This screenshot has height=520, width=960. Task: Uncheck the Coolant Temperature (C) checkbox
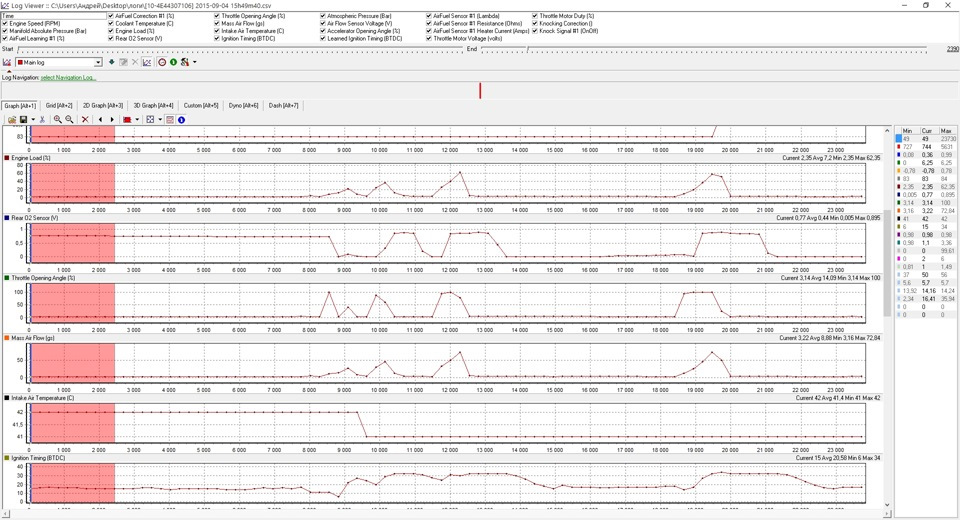pos(111,23)
